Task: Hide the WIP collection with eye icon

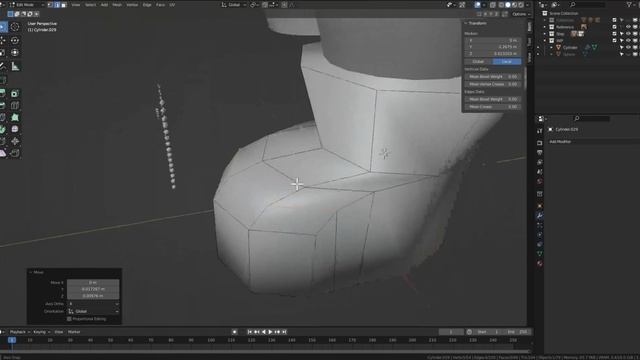Action: 628,40
